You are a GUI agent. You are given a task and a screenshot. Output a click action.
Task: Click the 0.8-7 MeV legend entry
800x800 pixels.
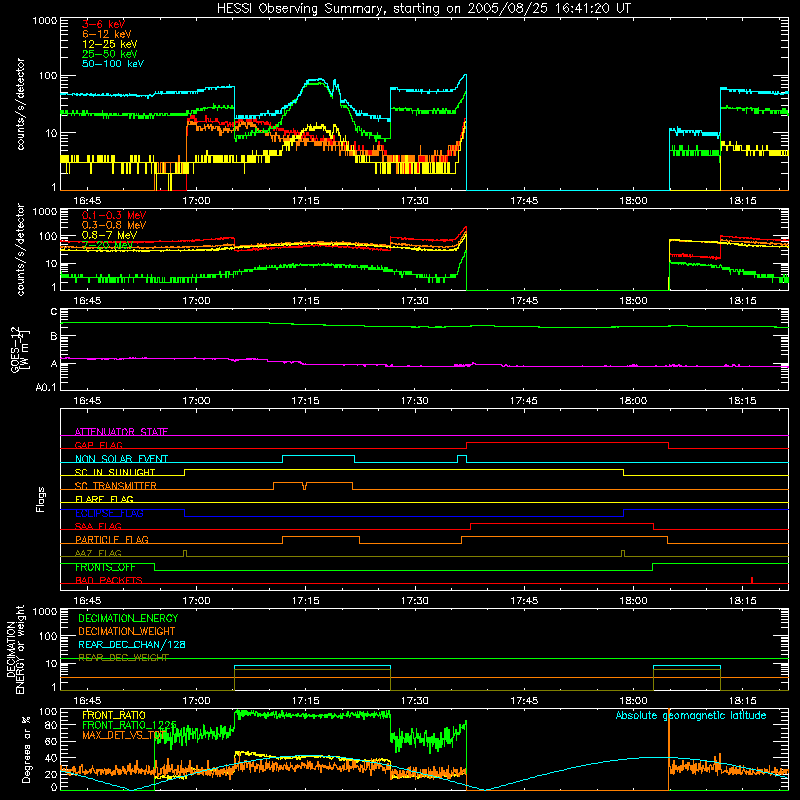click(109, 235)
